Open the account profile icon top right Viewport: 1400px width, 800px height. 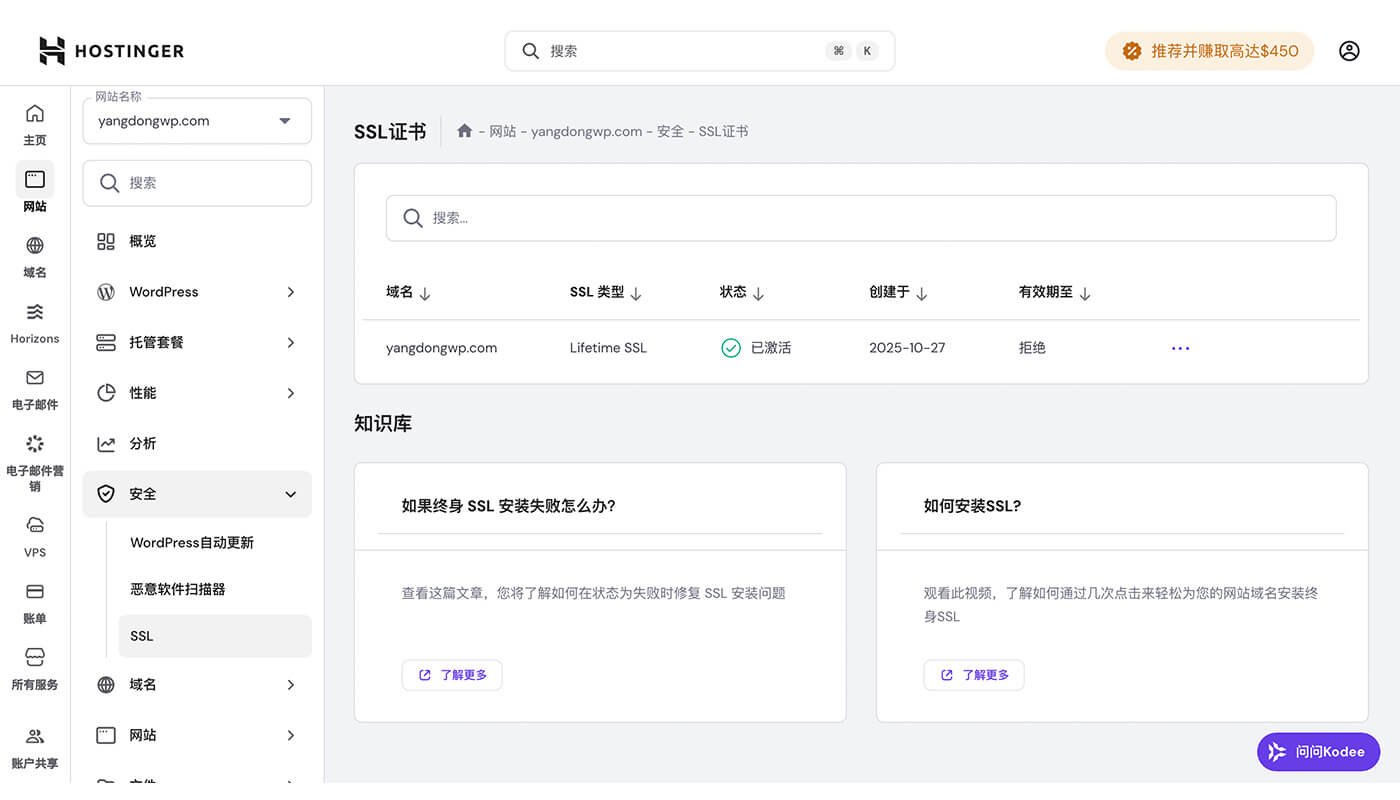tap(1349, 50)
